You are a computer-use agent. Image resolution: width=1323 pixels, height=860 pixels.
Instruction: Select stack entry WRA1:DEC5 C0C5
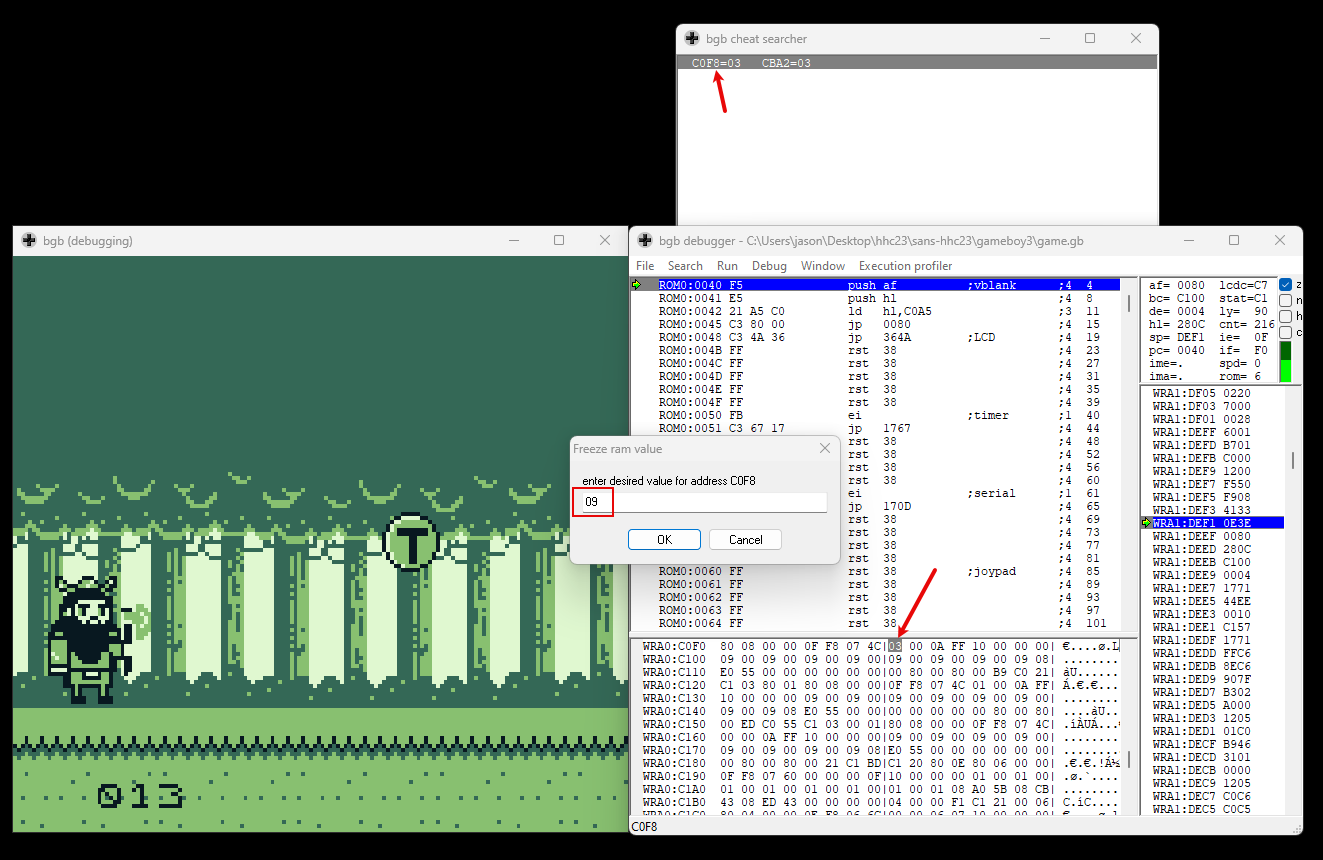(x=1212, y=809)
